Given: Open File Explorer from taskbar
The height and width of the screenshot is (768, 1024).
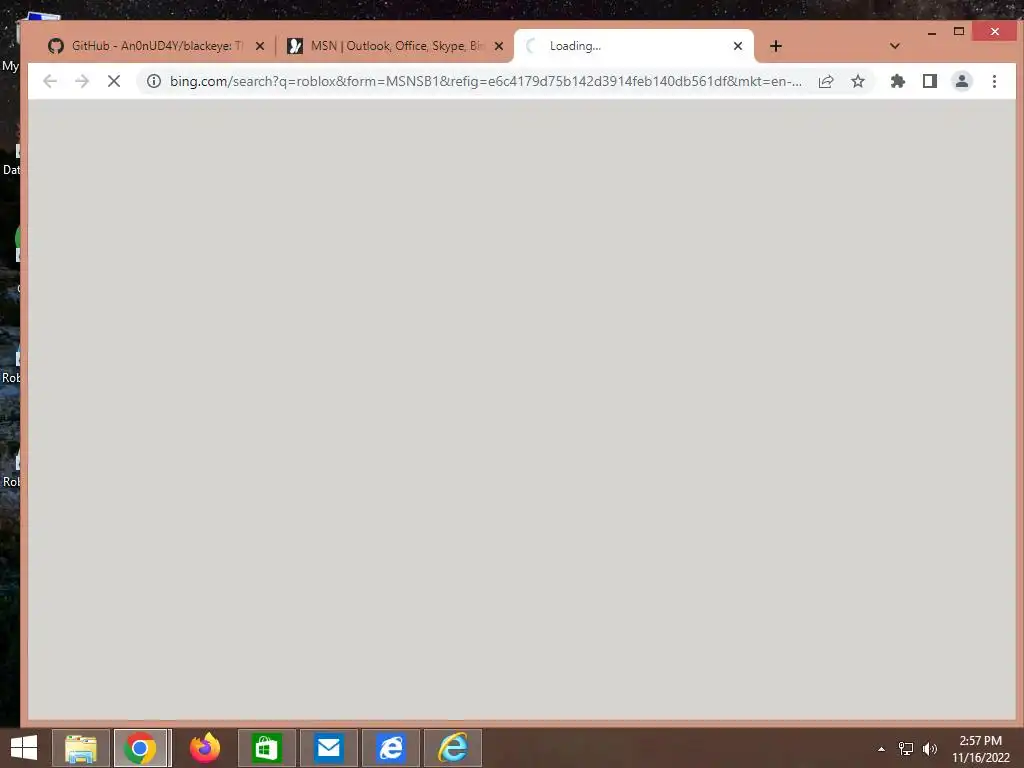Looking at the screenshot, I should pyautogui.click(x=81, y=748).
